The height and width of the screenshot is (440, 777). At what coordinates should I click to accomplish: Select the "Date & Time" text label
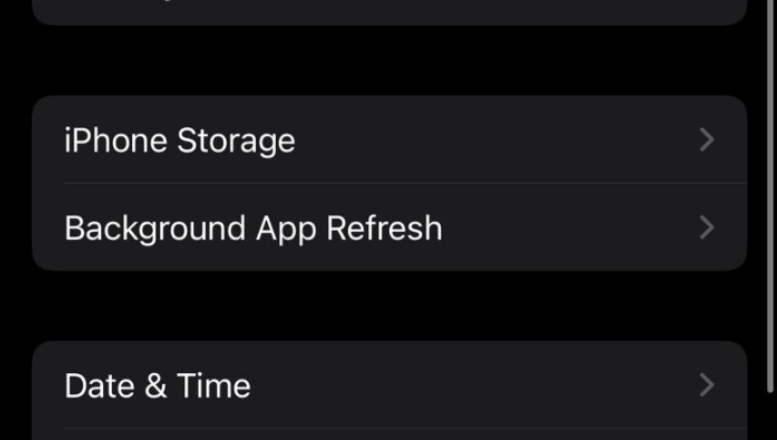pos(157,385)
